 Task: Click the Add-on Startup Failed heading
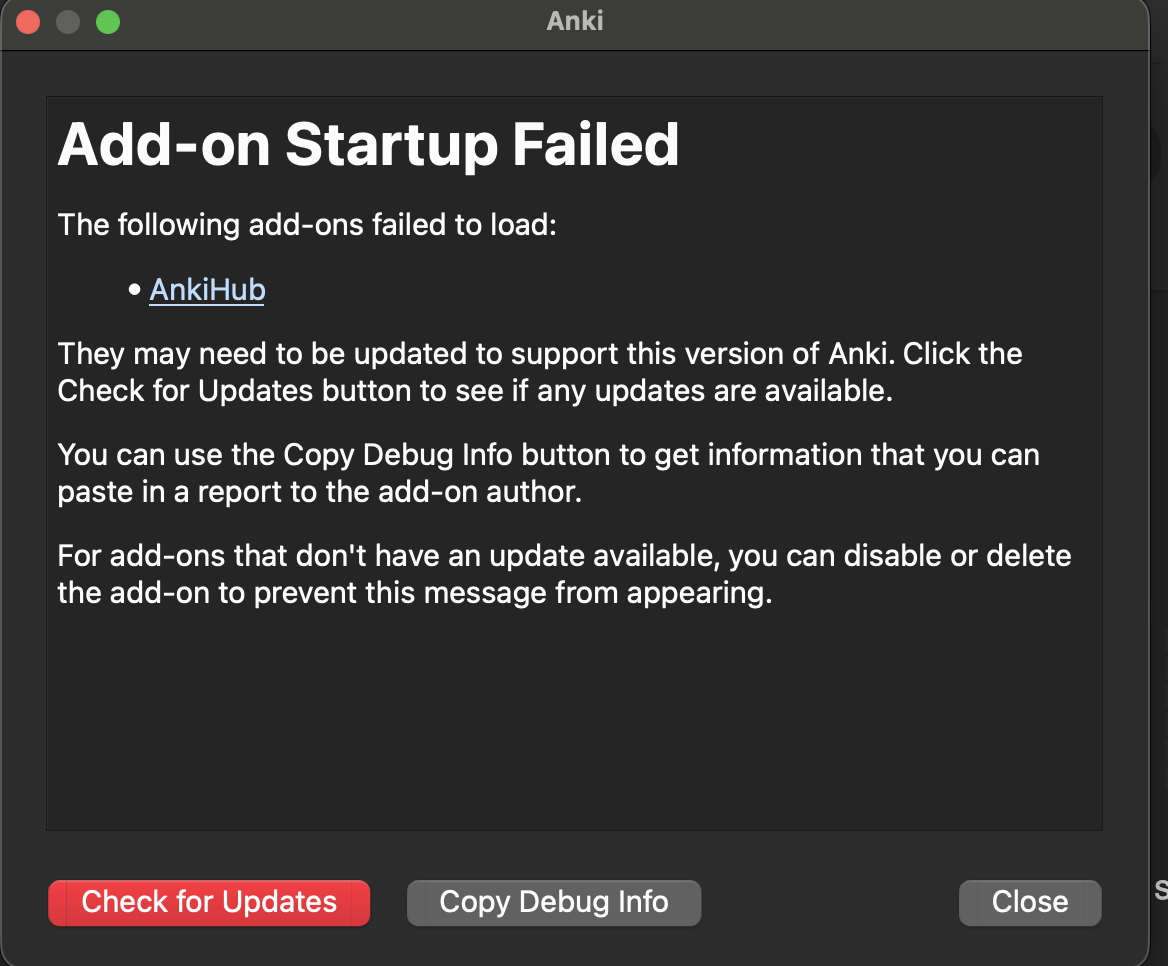(368, 144)
